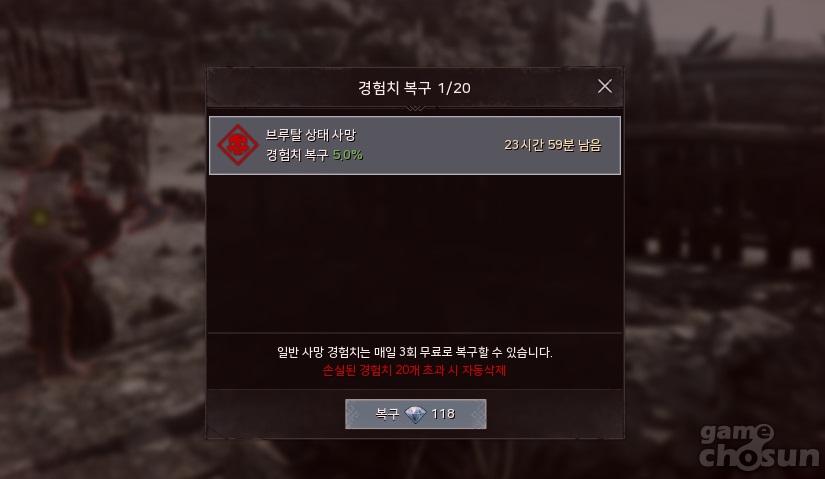Viewport: 825px width, 479px height.
Task: Click the diamond currency icon
Action: pos(415,414)
